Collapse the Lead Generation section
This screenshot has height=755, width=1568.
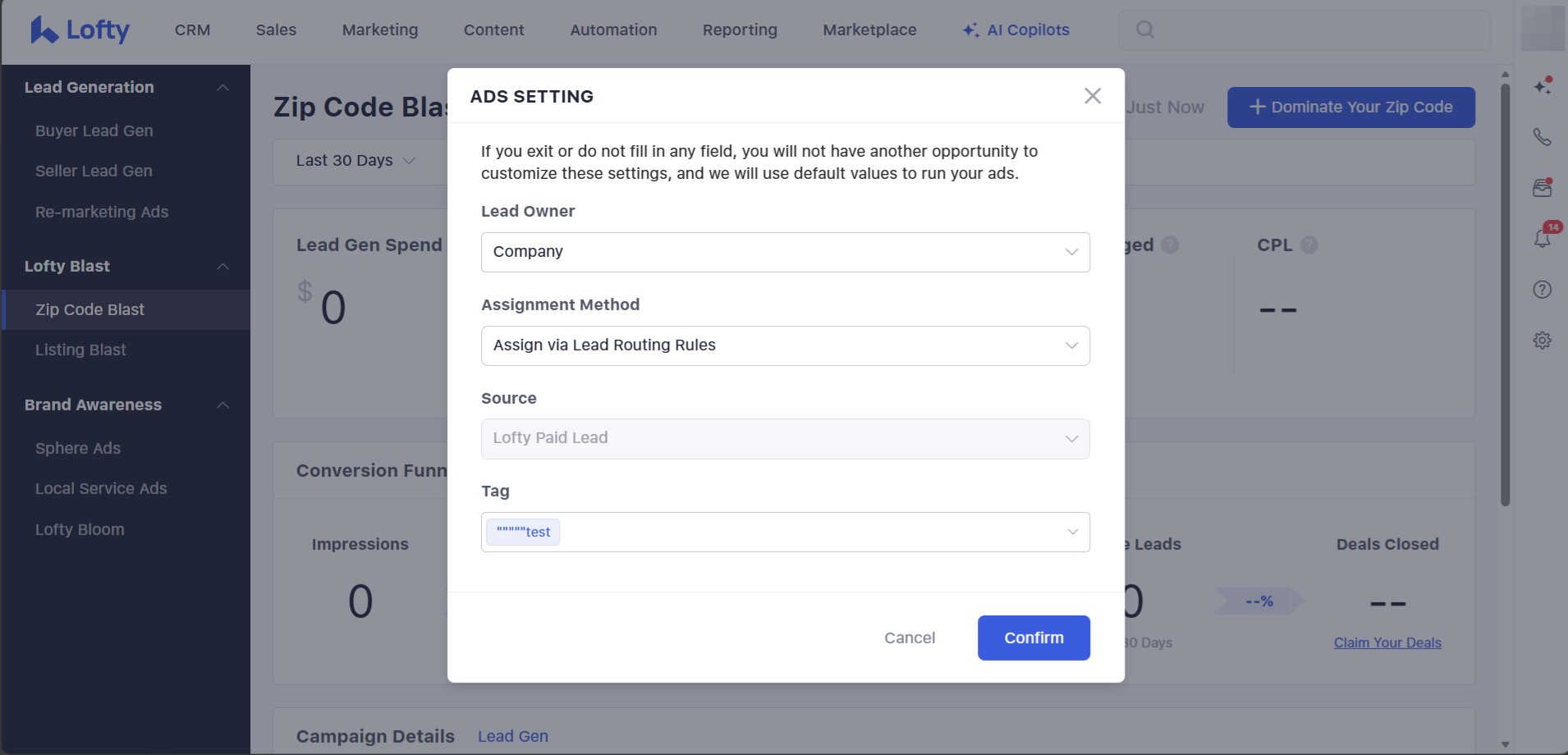point(222,88)
